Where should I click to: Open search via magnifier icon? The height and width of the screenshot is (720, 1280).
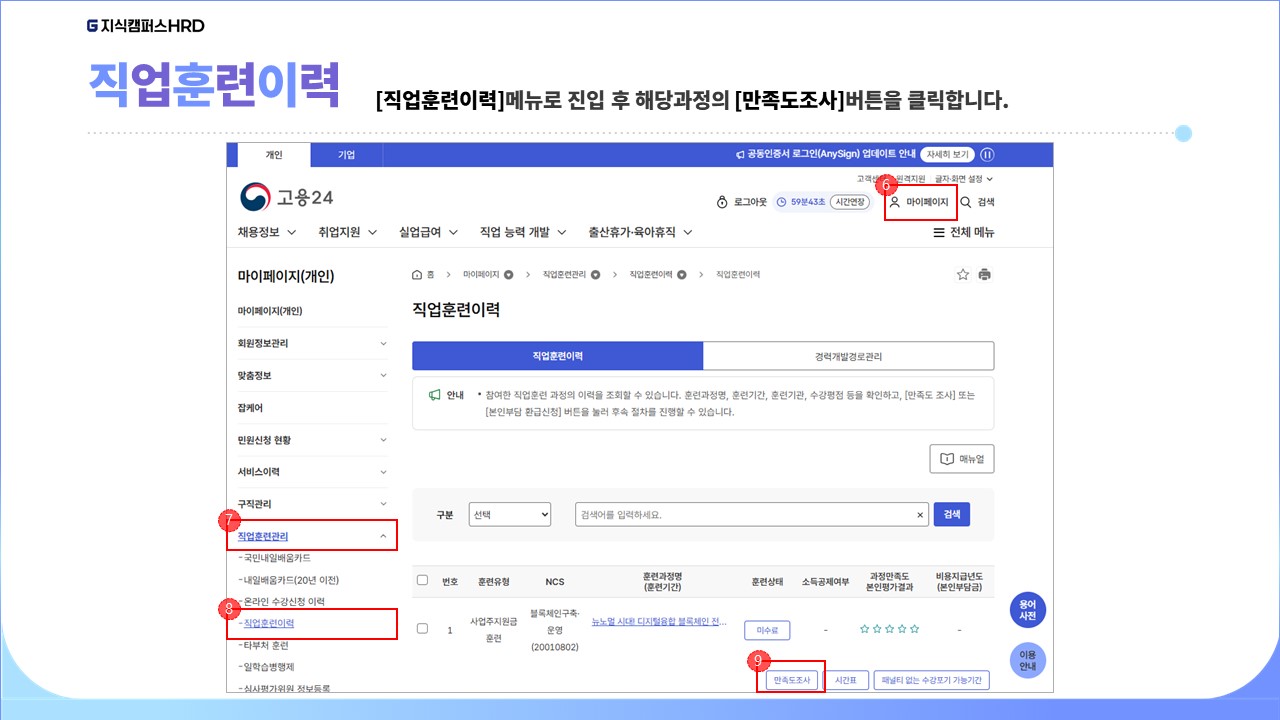point(966,202)
